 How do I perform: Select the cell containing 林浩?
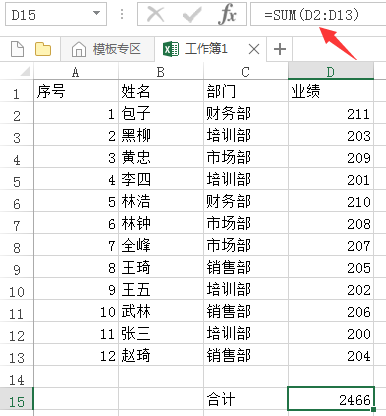click(x=161, y=201)
